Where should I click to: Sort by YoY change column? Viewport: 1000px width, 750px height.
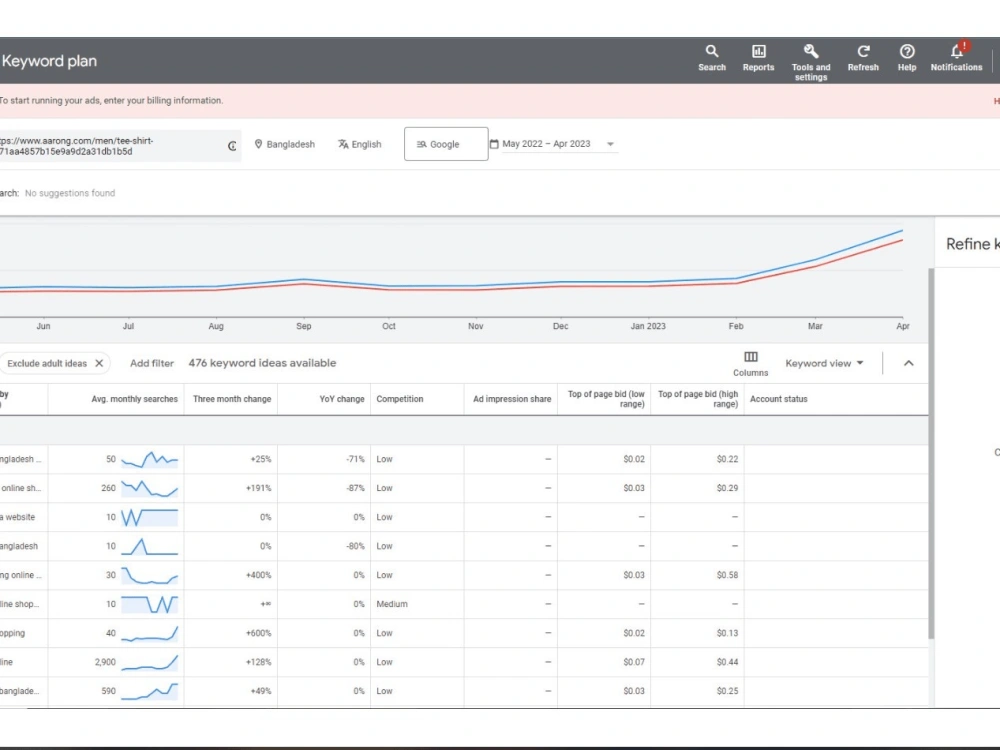tap(342, 399)
